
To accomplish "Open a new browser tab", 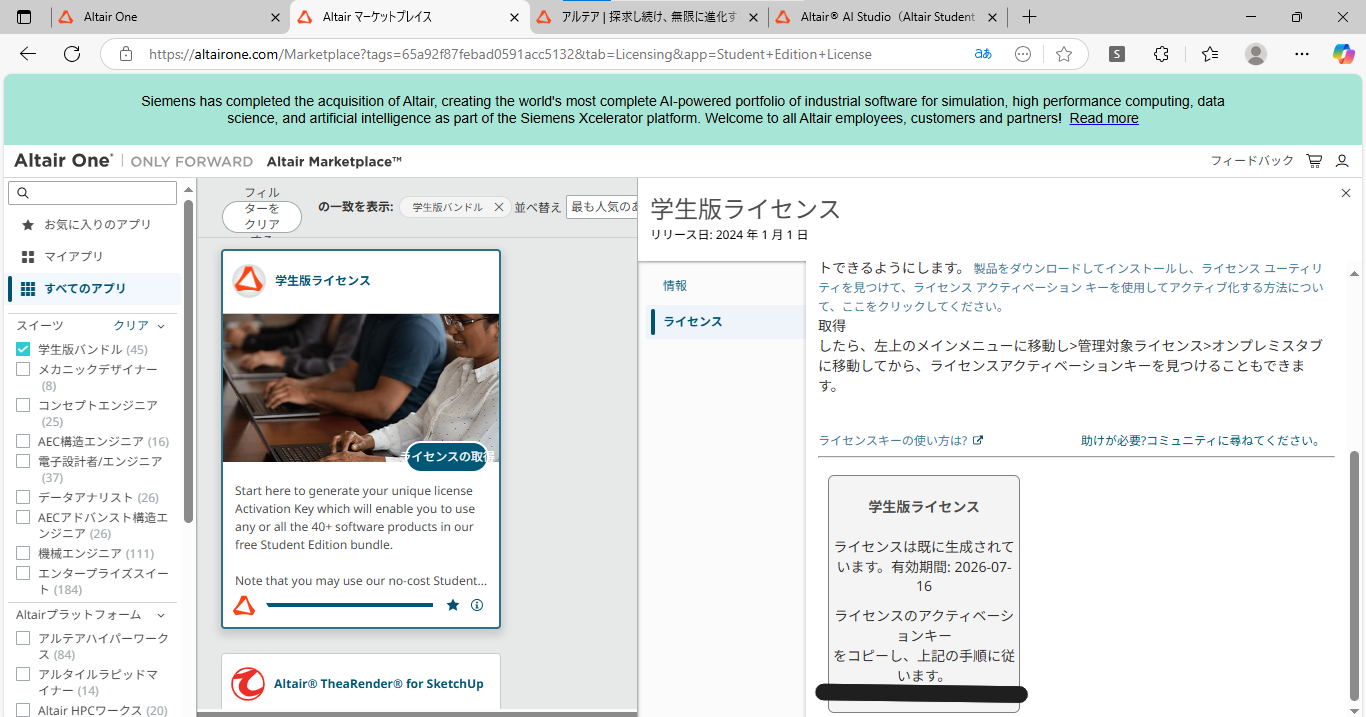I will pyautogui.click(x=1030, y=17).
